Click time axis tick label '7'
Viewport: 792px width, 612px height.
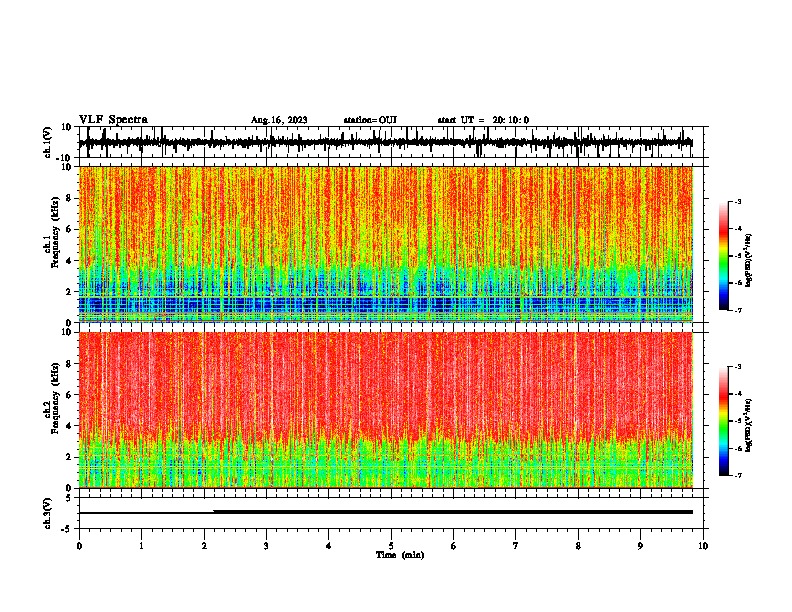pyautogui.click(x=516, y=546)
